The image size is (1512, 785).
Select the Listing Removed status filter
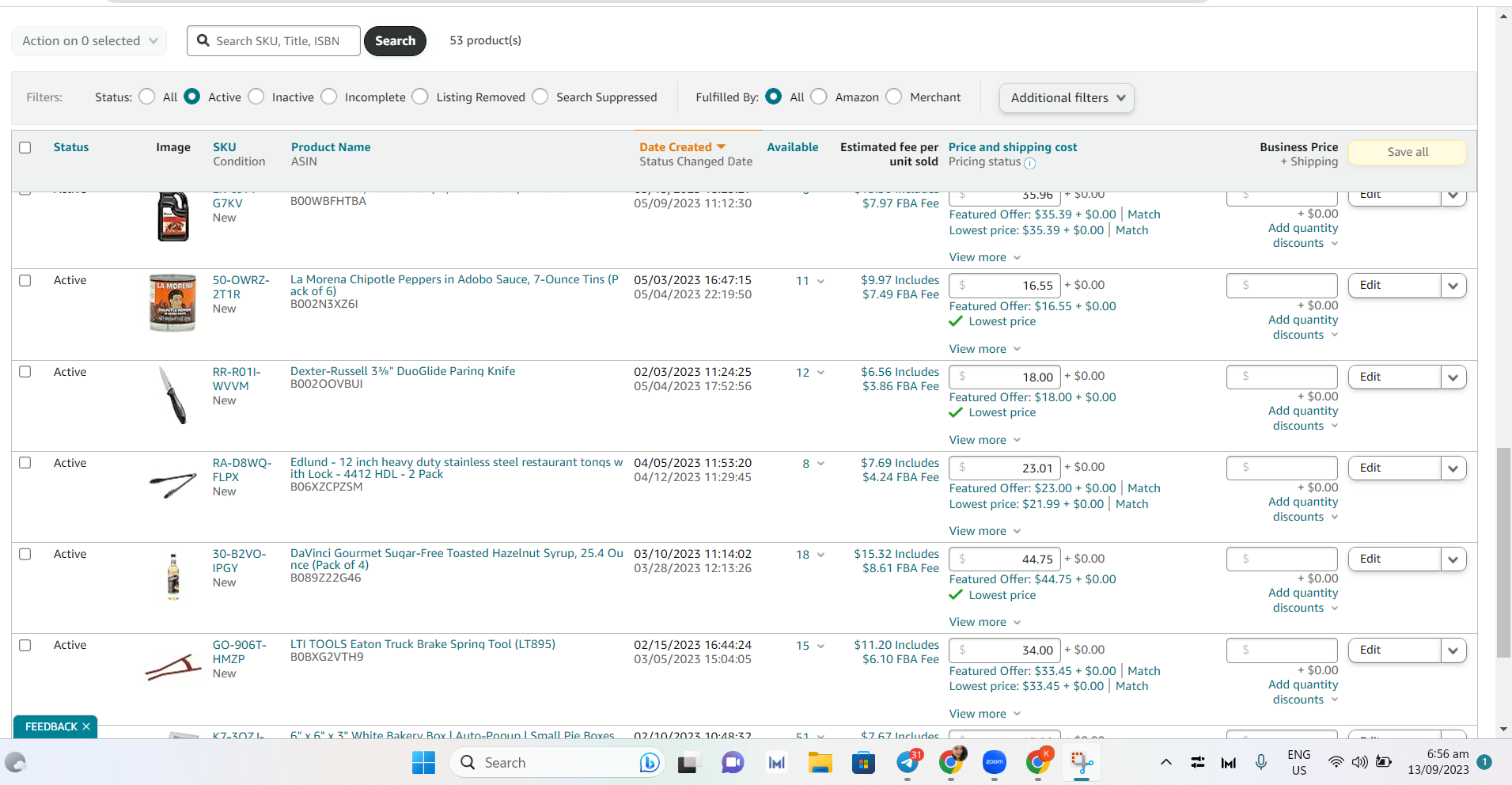click(420, 97)
